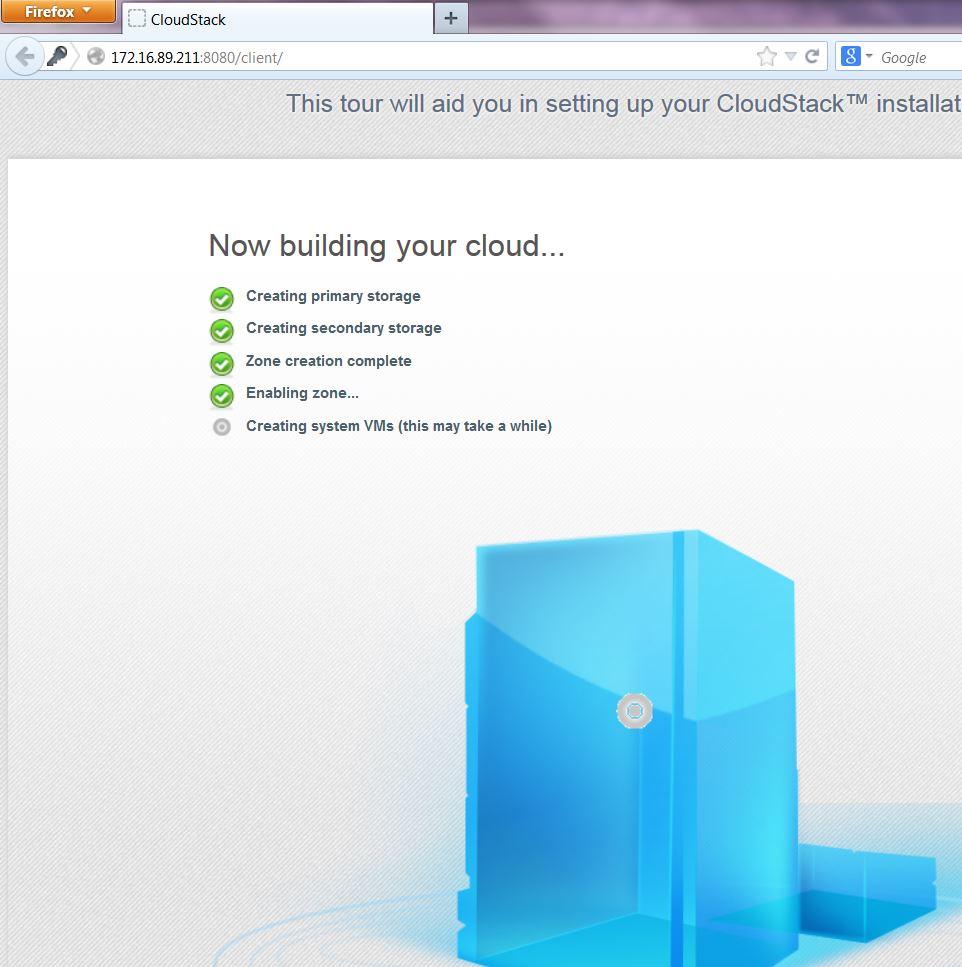This screenshot has width=962, height=967.
Task: Go back using the back arrow
Action: [x=25, y=57]
